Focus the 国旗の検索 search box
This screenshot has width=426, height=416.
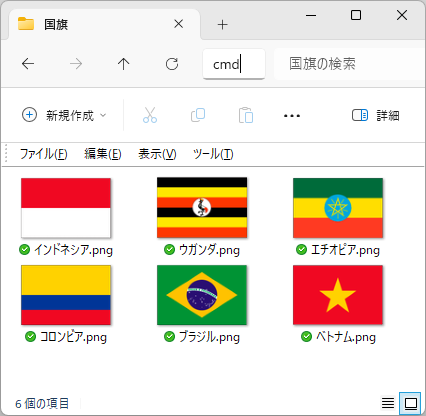click(x=349, y=64)
